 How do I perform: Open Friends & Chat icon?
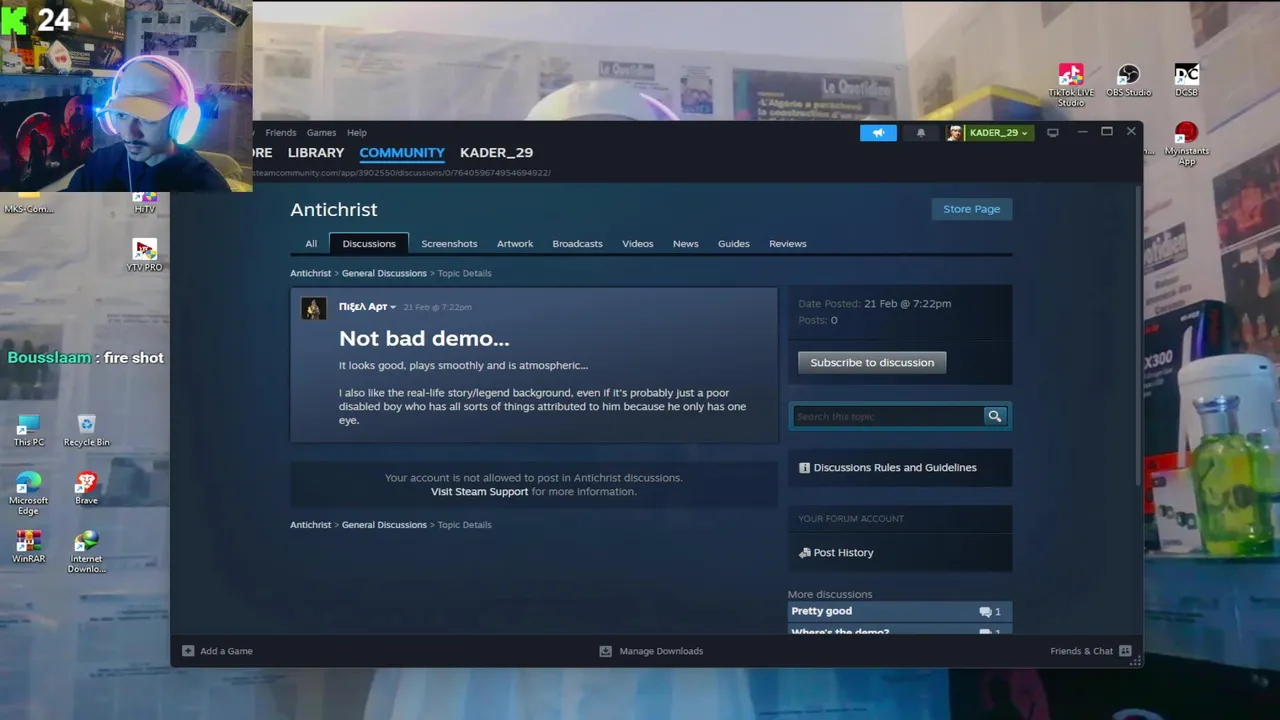point(1125,651)
